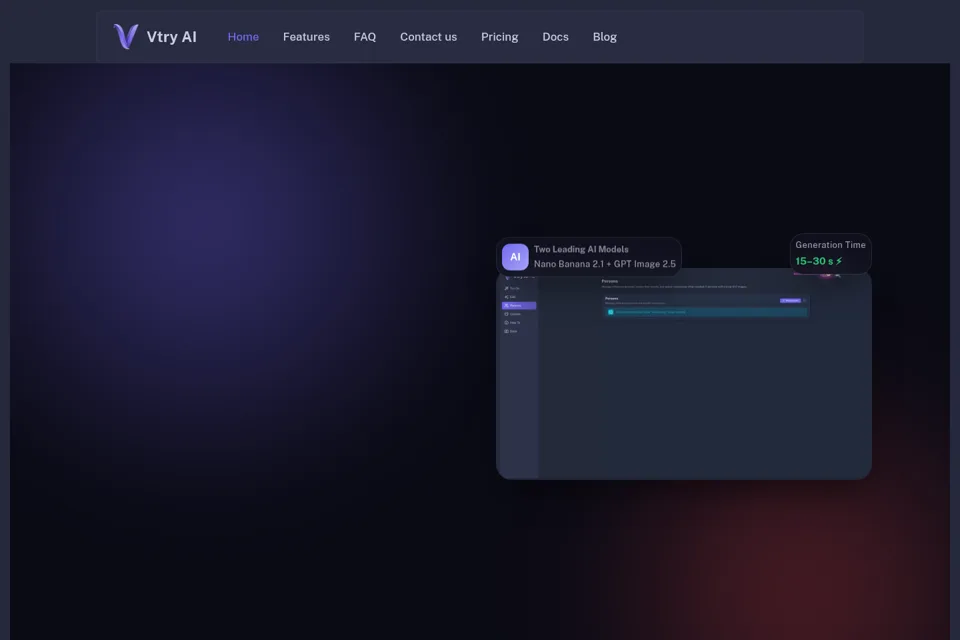
Task: Click the Vtry AI brand name
Action: [x=171, y=37]
